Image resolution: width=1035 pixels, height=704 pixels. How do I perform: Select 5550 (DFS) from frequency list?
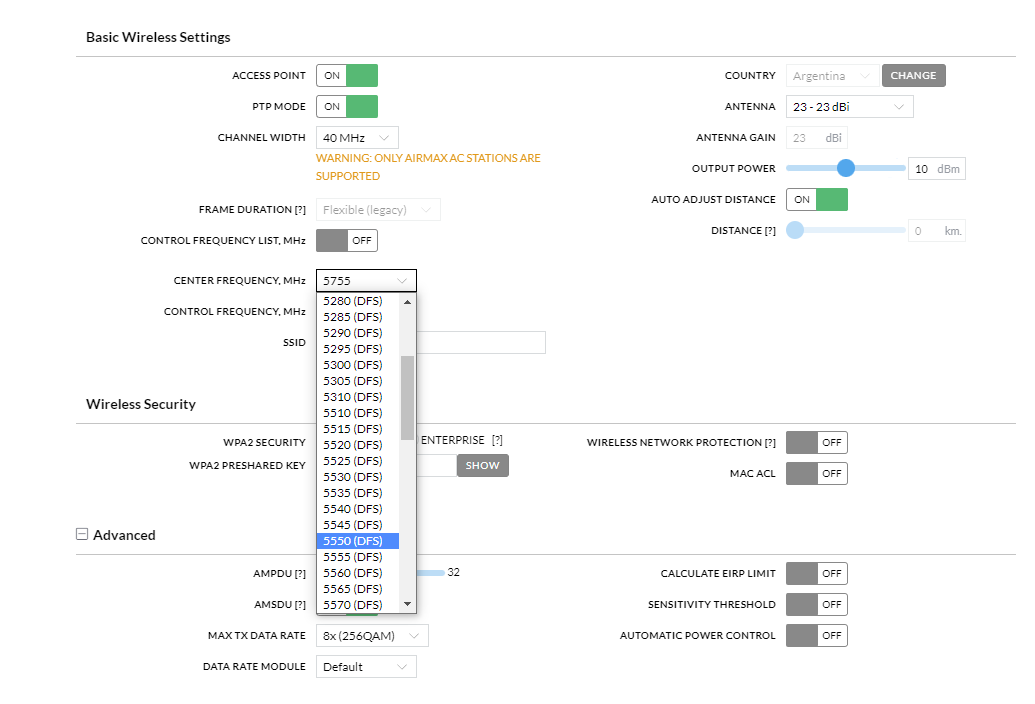point(357,541)
